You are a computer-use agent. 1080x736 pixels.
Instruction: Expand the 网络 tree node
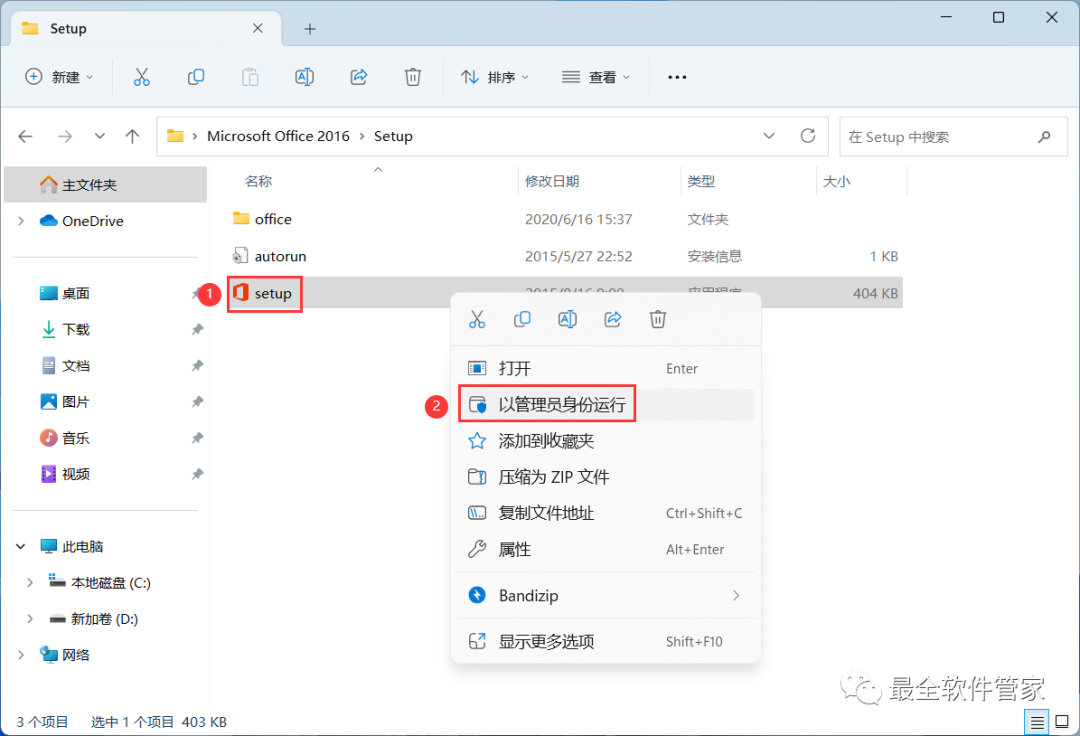pos(21,655)
